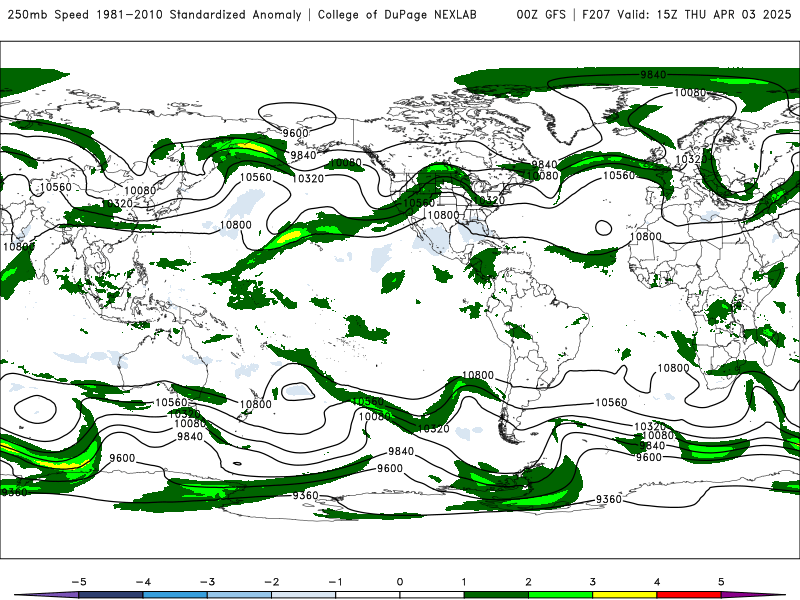Click the '10800' contour label off West Africa's northwest coast
Screen dimensions: 800x600
645,237
